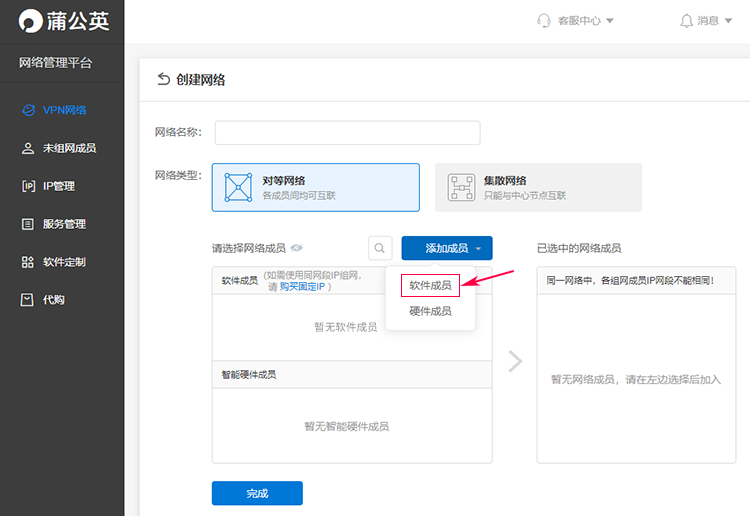The width and height of the screenshot is (750, 516).
Task: Click the 创建网络 heading text
Action: coord(200,79)
